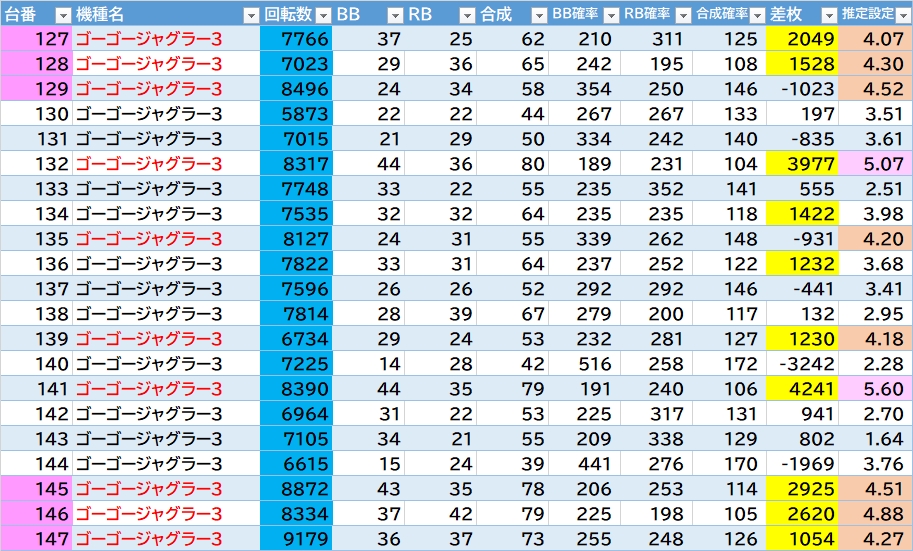Viewport: 913px width, 551px height.
Task: Select estimated setting cell 2.28
Action: pos(876,363)
